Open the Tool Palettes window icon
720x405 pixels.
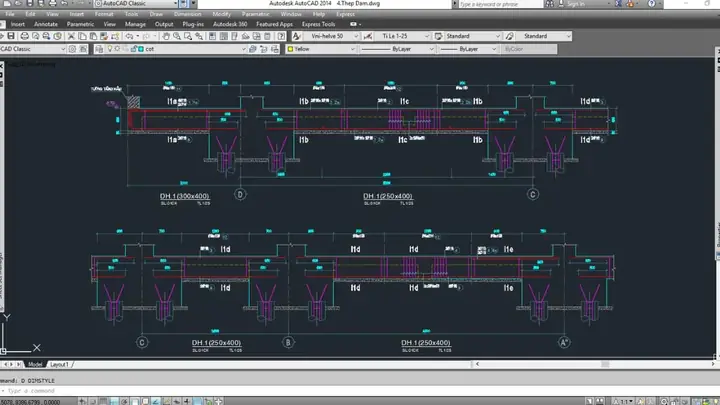pos(235,36)
